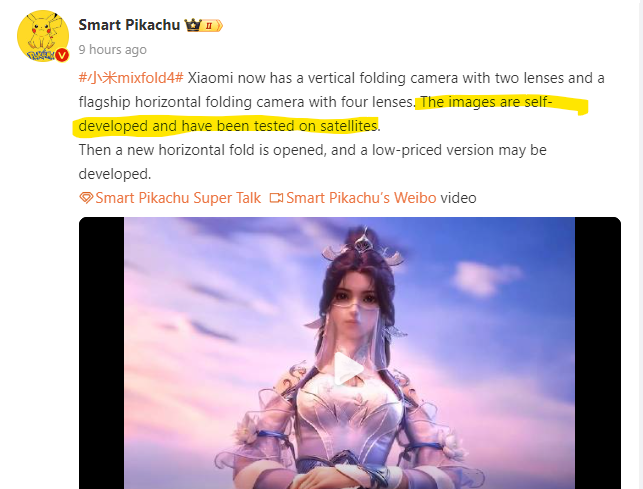Click the diamond Super Talk icon

click(x=86, y=198)
